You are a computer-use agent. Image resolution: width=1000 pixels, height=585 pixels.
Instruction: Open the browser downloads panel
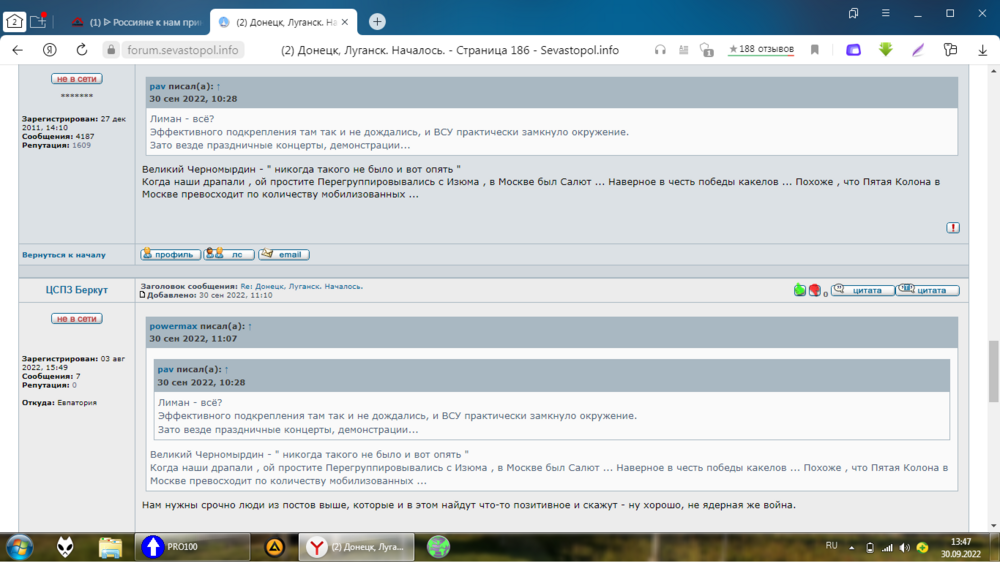coord(983,50)
